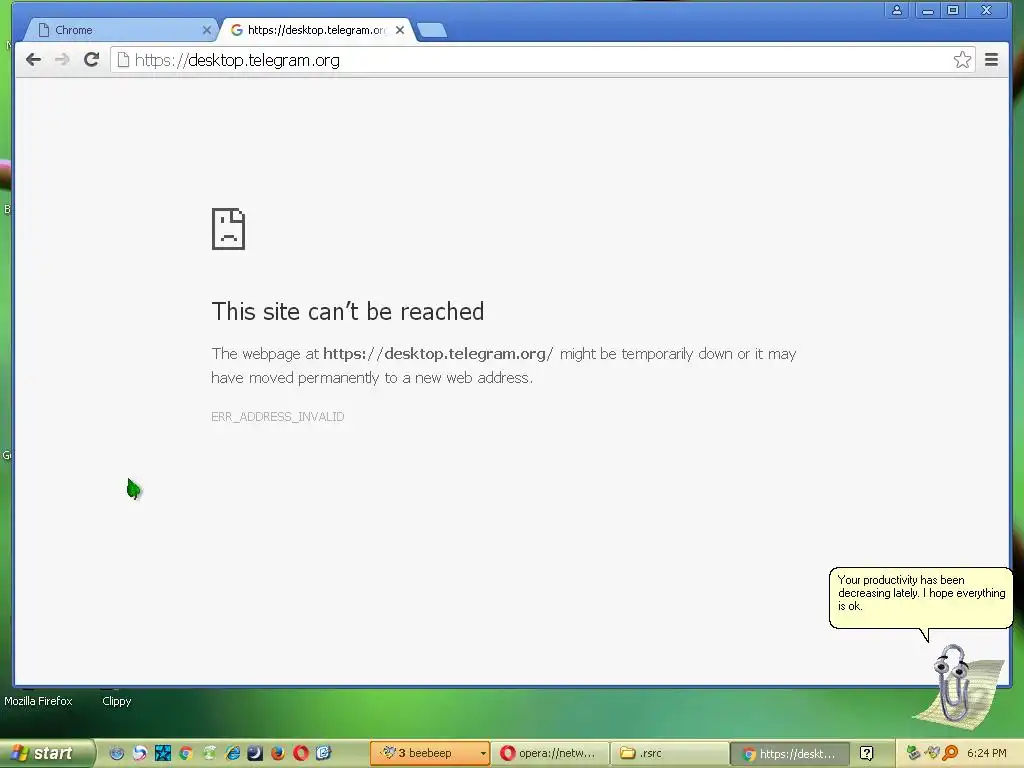Viewport: 1024px width, 768px height.
Task: Click the 6:24 PM system clock
Action: click(x=987, y=753)
